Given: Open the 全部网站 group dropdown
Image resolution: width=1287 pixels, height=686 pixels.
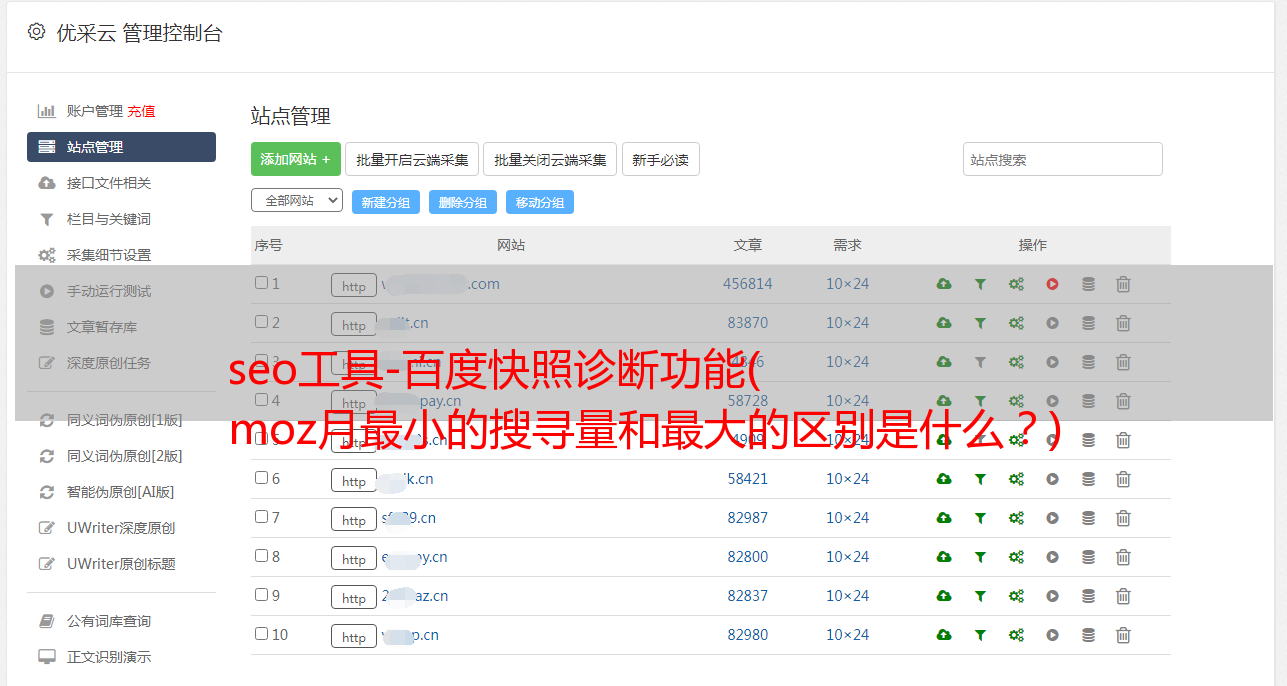Looking at the screenshot, I should coord(297,201).
